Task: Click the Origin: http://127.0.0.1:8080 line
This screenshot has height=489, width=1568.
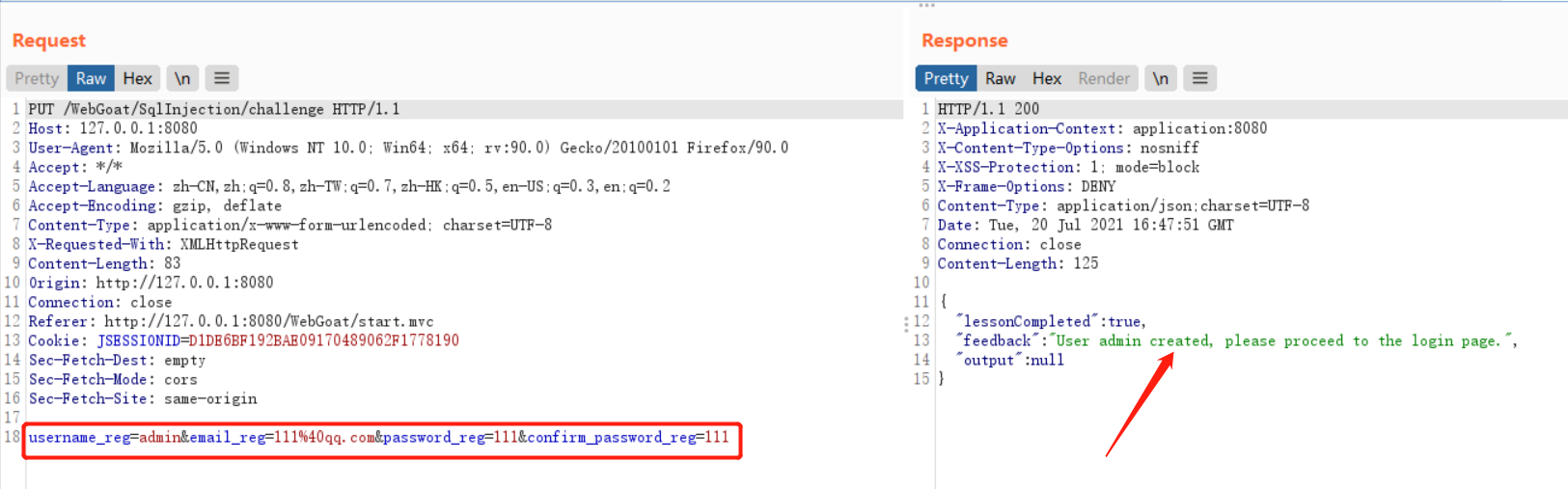Action: [151, 283]
